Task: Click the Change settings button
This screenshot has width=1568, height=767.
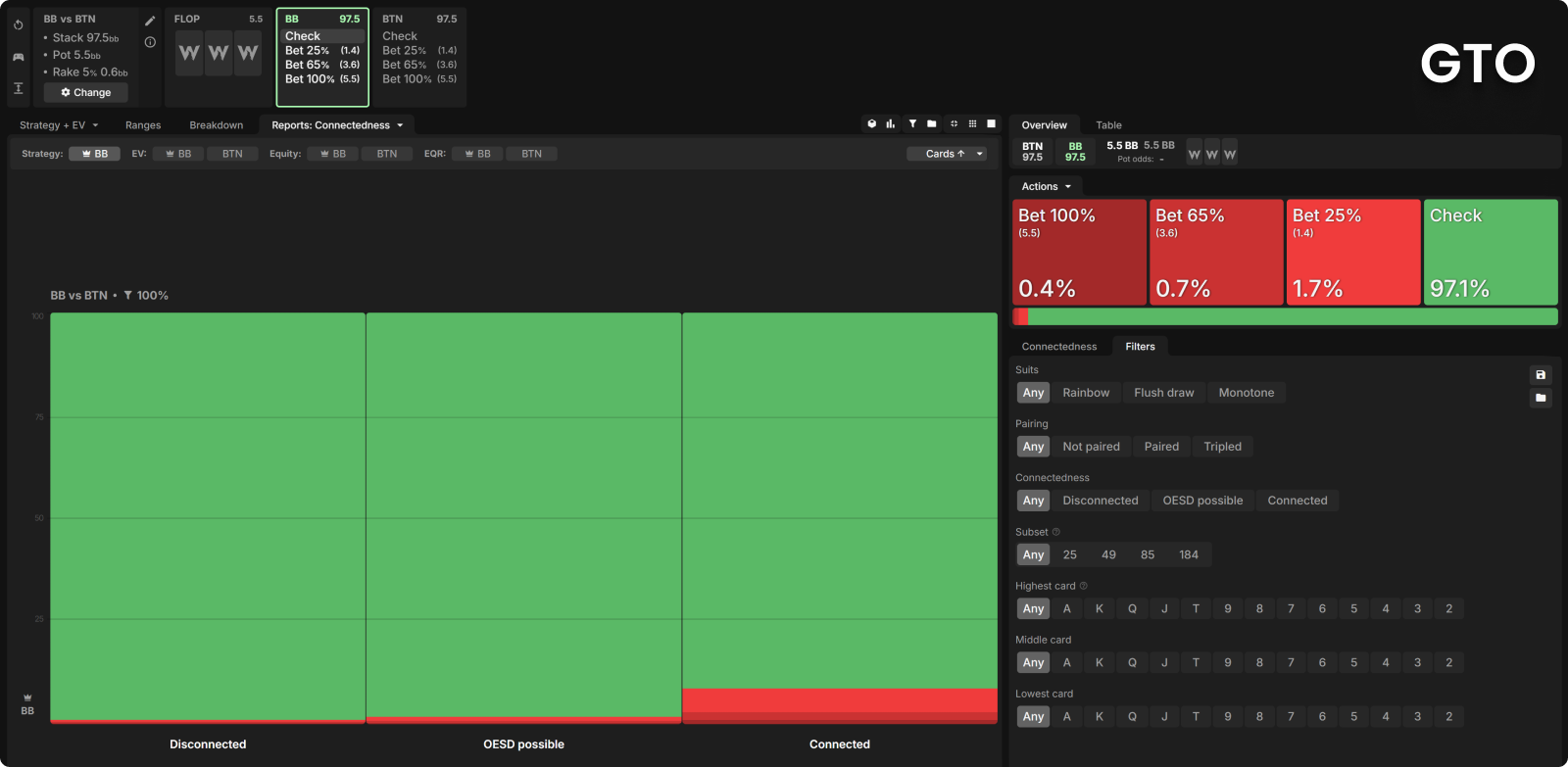Action: (x=86, y=93)
